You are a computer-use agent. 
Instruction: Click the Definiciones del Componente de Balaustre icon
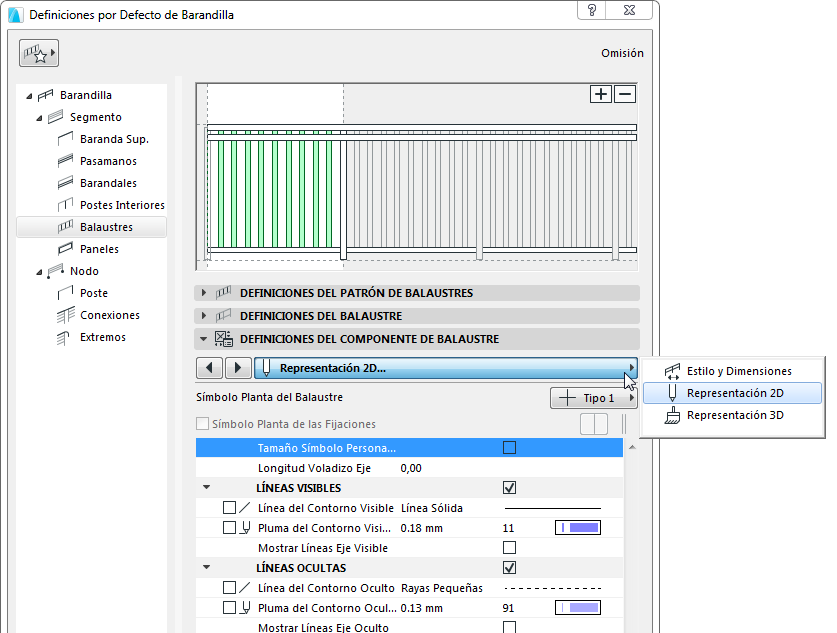tap(224, 339)
